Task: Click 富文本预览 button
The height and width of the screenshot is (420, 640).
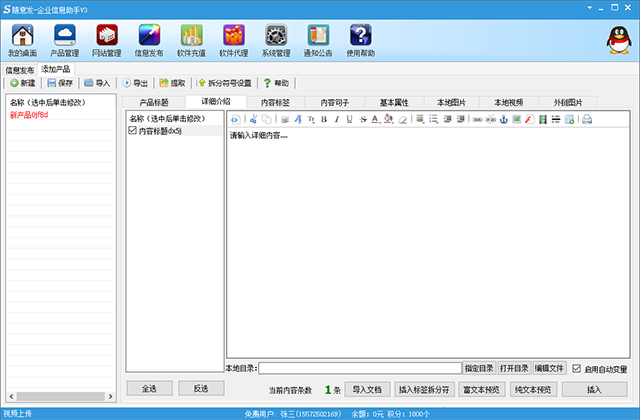Action: point(482,389)
